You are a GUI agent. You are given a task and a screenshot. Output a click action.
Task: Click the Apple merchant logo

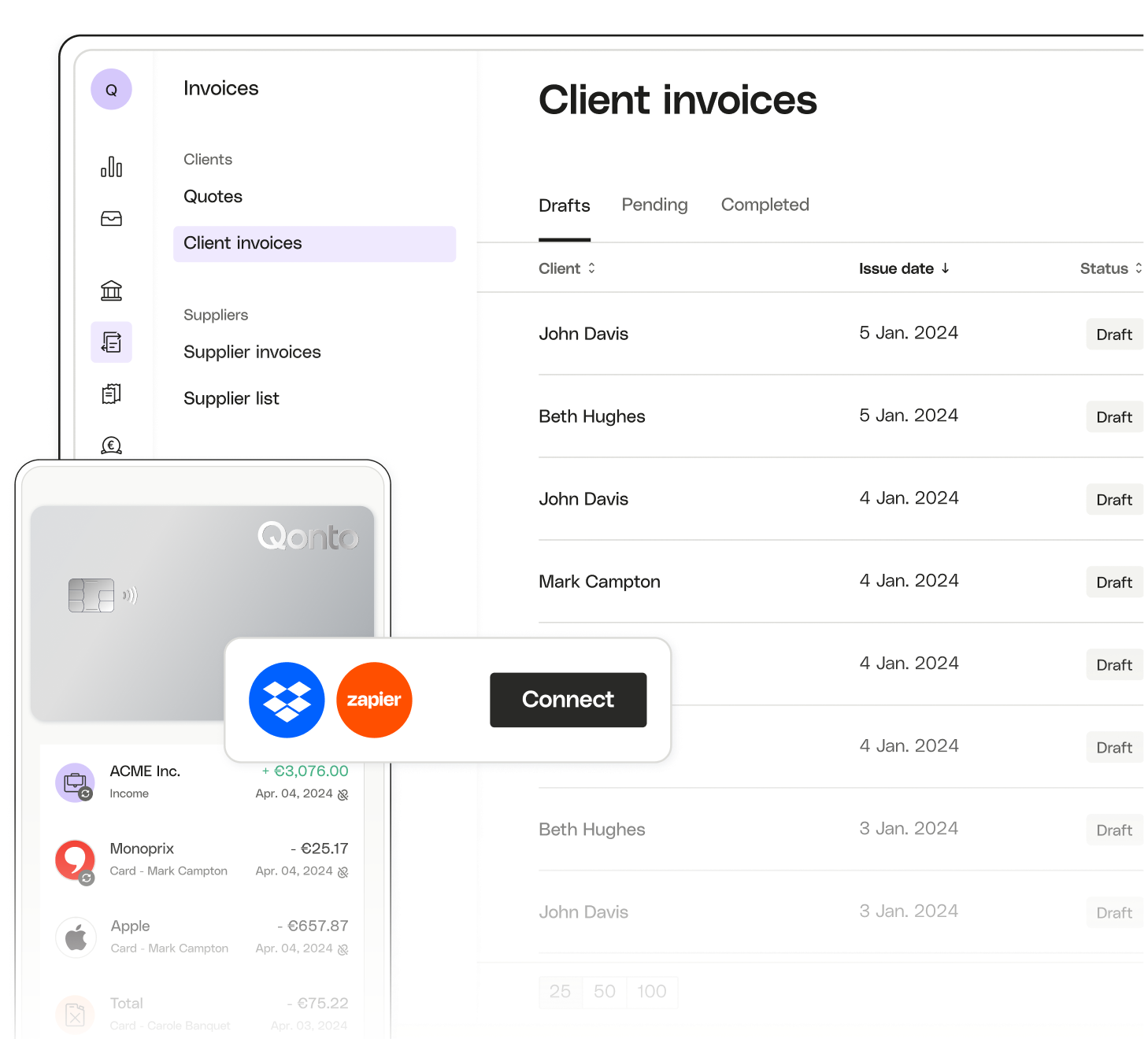tap(76, 937)
